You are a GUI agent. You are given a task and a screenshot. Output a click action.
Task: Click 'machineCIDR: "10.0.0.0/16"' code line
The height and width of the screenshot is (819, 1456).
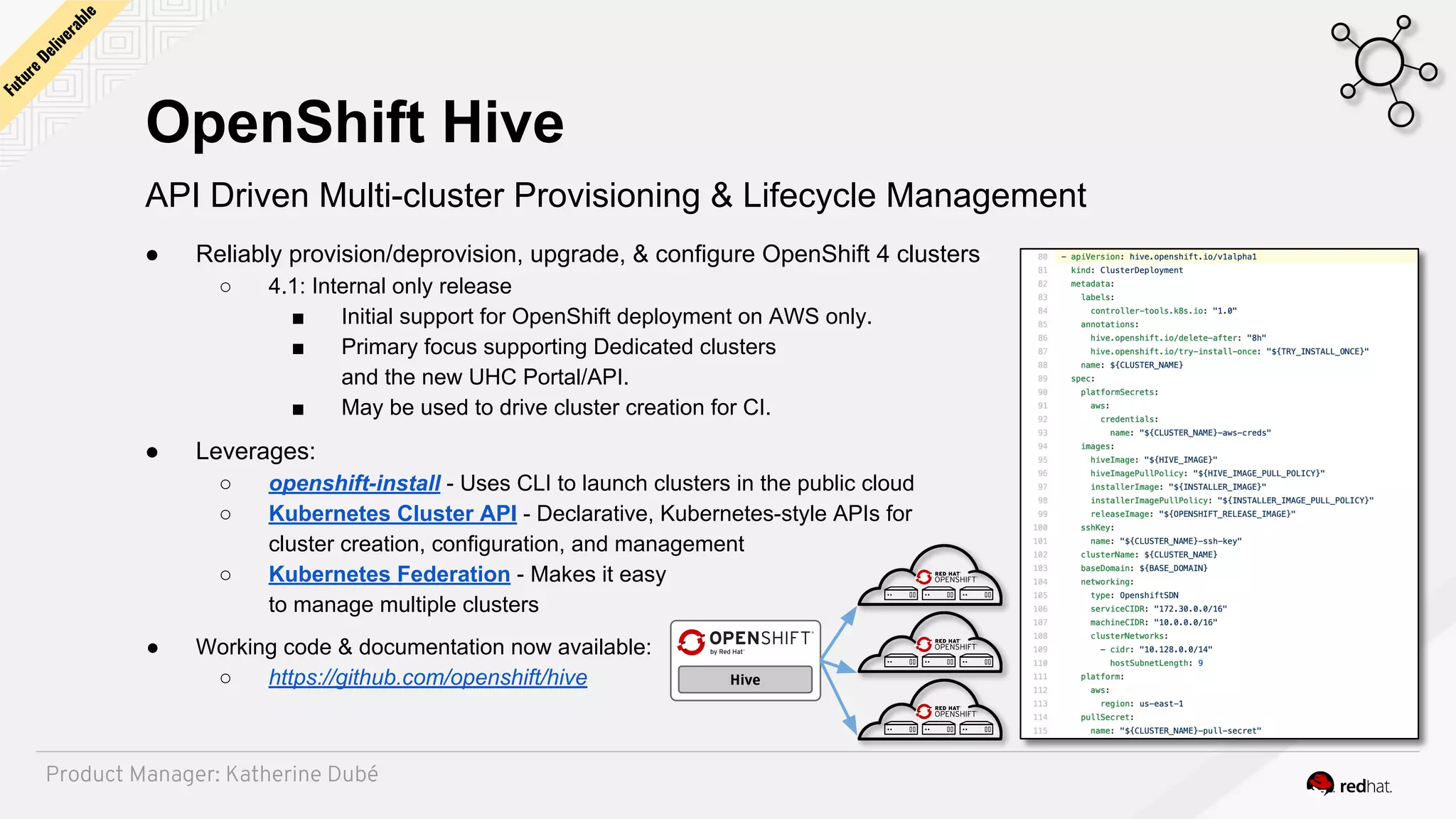tap(1154, 622)
